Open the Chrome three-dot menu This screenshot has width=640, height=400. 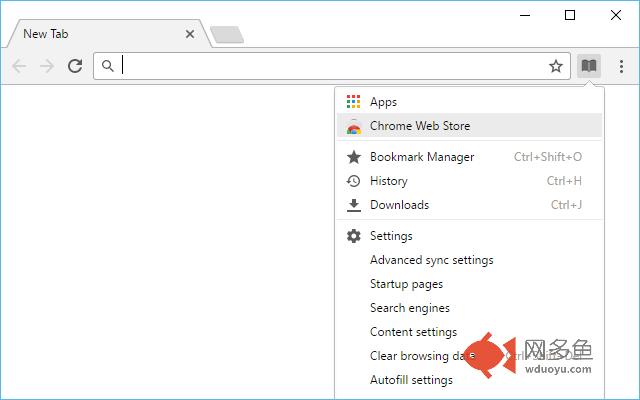pos(621,66)
